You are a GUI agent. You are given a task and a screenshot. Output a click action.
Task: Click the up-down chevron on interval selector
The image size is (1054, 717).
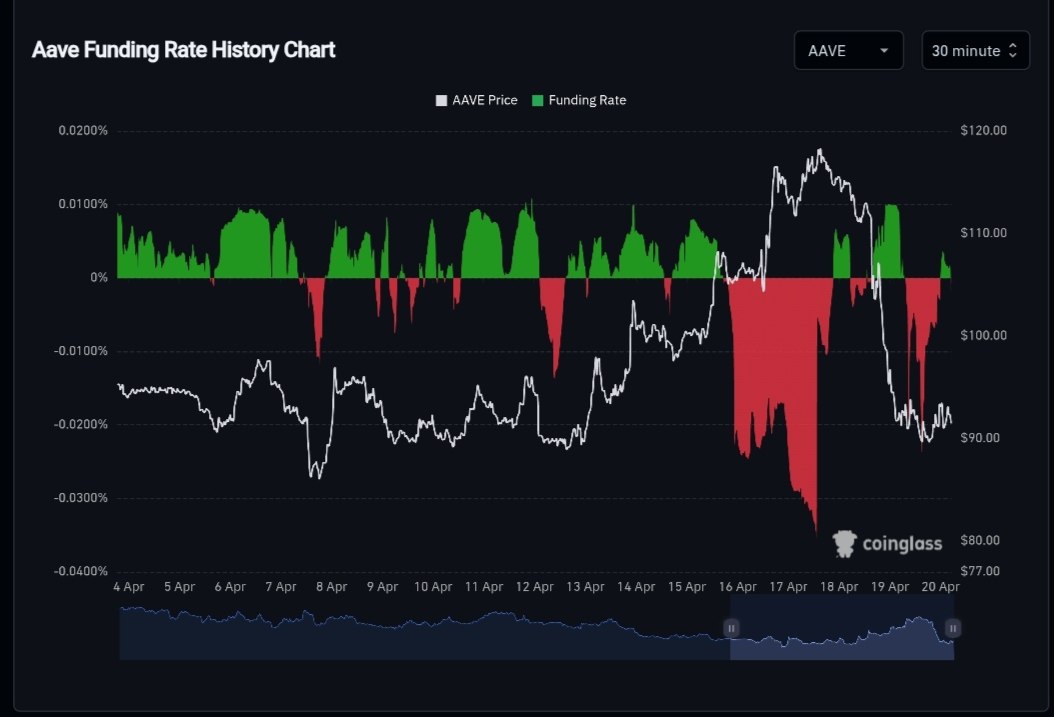pyautogui.click(x=1012, y=51)
